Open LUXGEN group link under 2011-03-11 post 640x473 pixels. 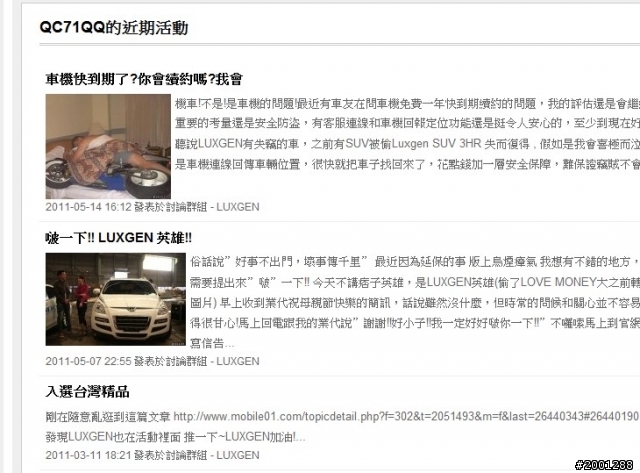pyautogui.click(x=238, y=455)
